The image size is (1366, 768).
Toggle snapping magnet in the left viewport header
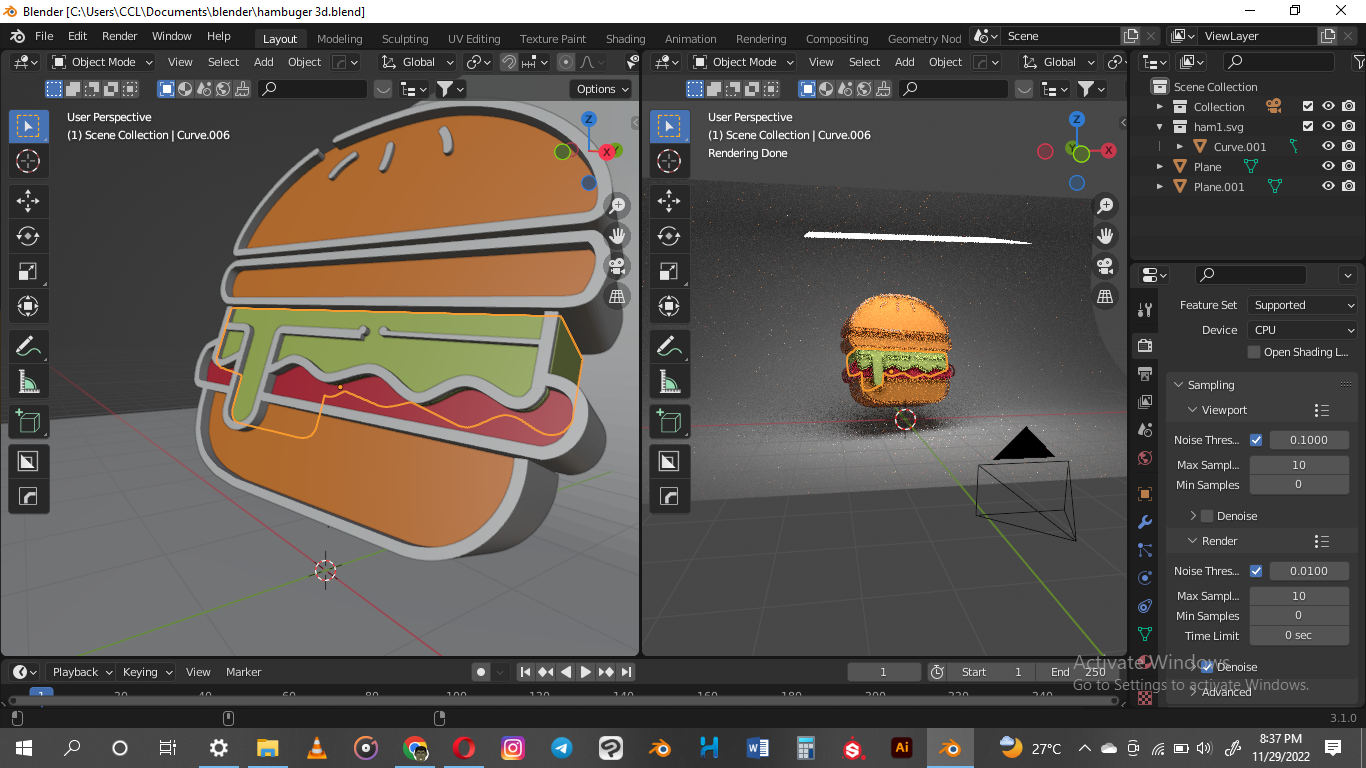point(509,62)
